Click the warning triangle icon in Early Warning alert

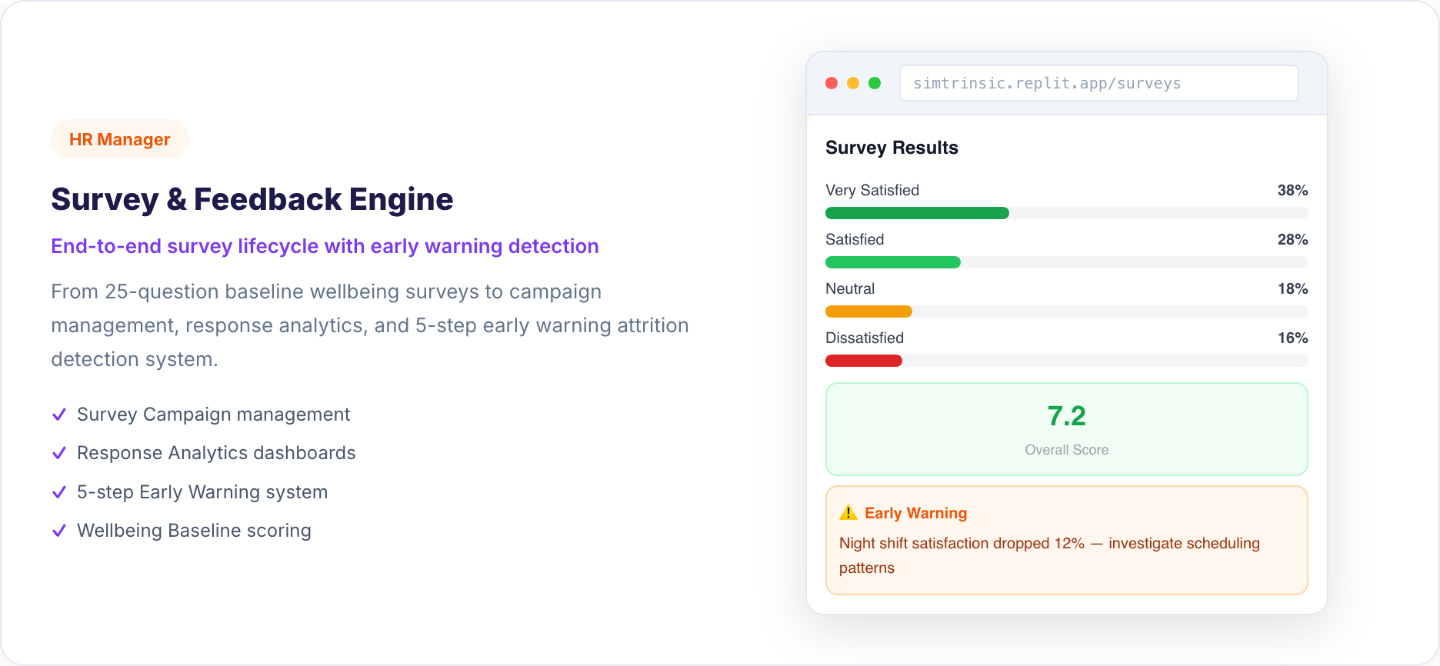click(847, 512)
